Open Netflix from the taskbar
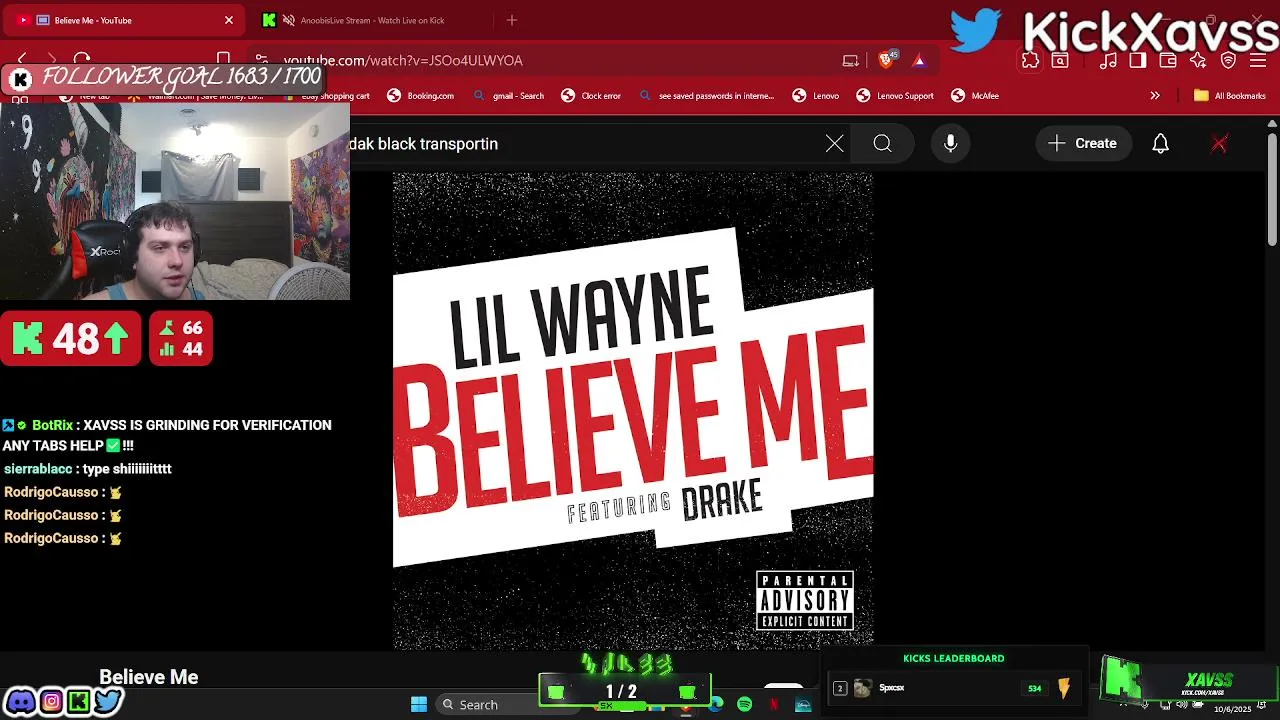 point(774,705)
